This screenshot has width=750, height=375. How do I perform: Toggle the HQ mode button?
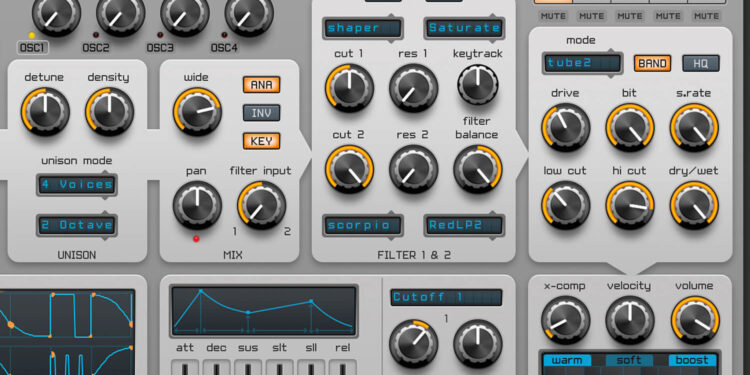(x=701, y=63)
